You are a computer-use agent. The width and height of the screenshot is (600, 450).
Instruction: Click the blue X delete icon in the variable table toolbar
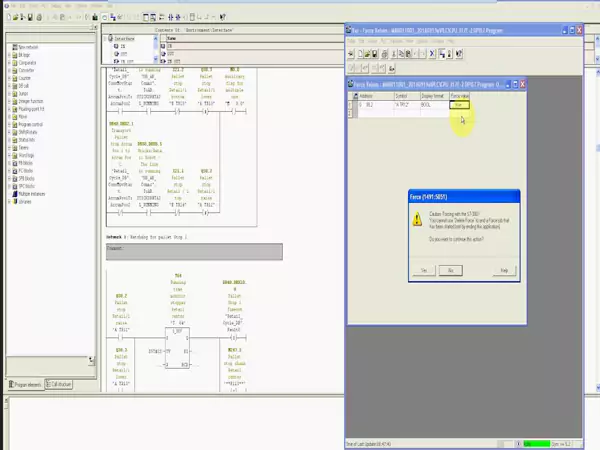pos(432,54)
